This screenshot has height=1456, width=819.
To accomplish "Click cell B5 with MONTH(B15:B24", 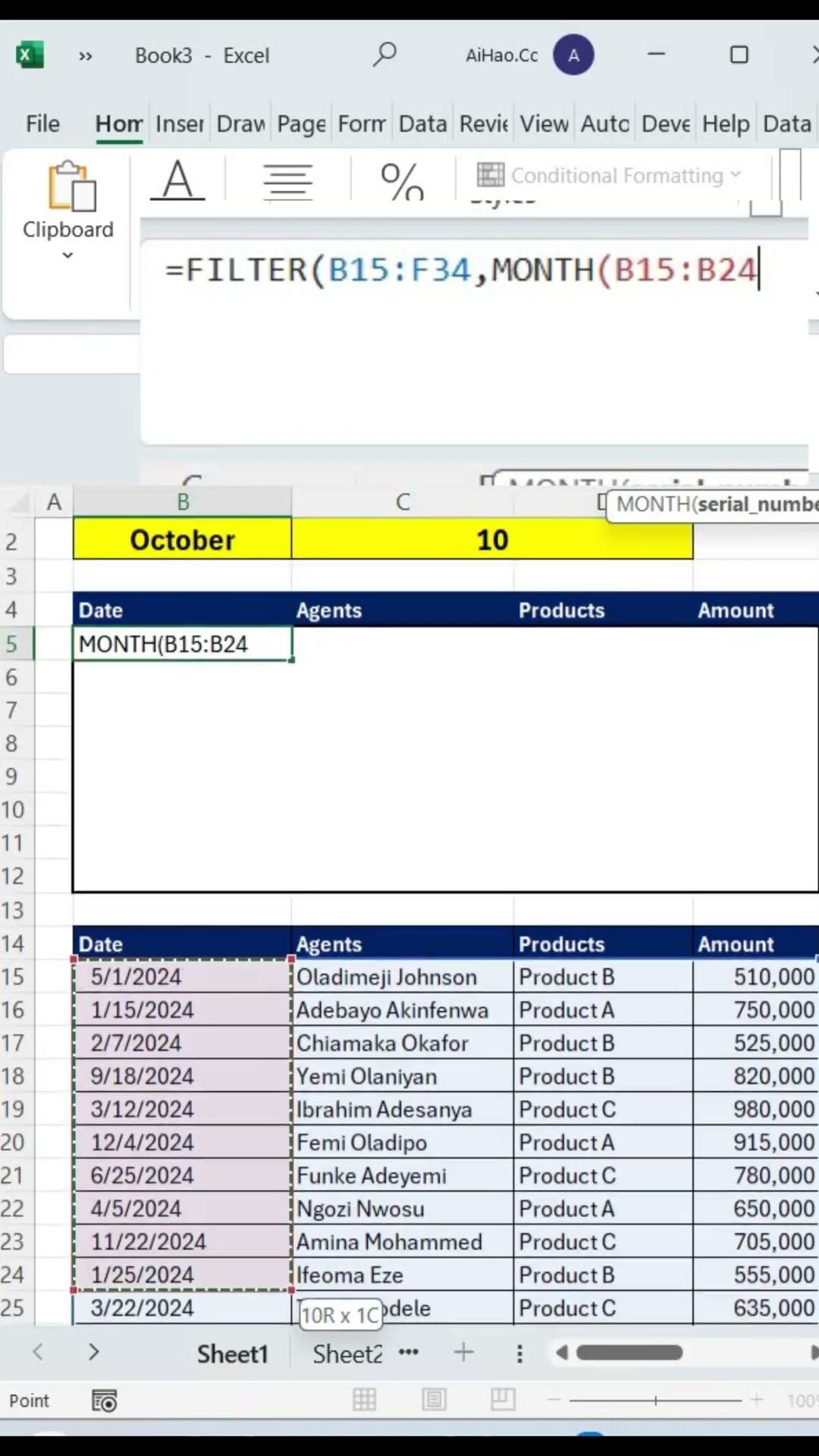I will point(182,644).
